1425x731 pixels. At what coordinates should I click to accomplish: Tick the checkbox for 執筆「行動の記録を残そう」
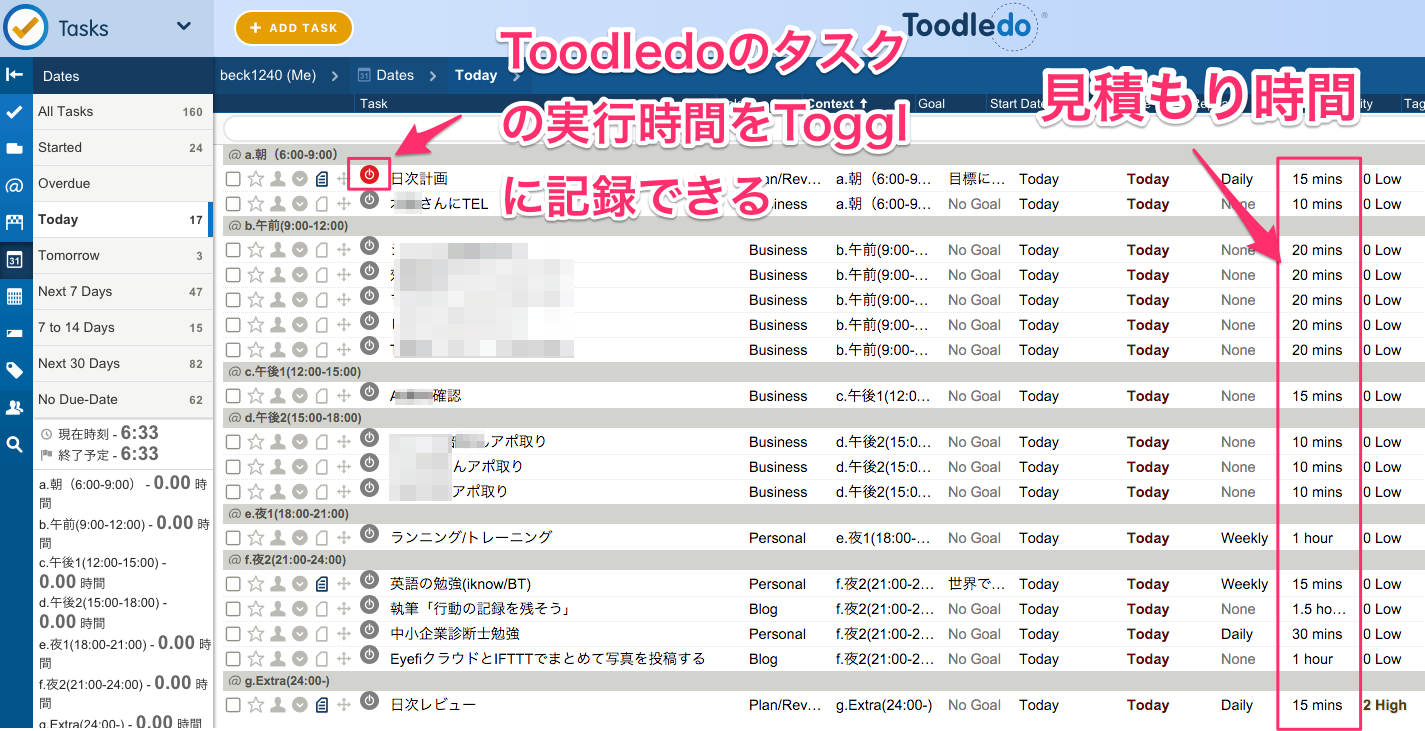233,609
